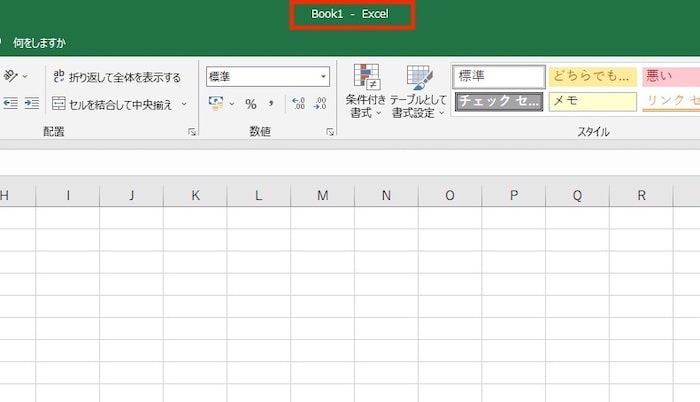Select column header I
This screenshot has width=700, height=402.
(68, 195)
